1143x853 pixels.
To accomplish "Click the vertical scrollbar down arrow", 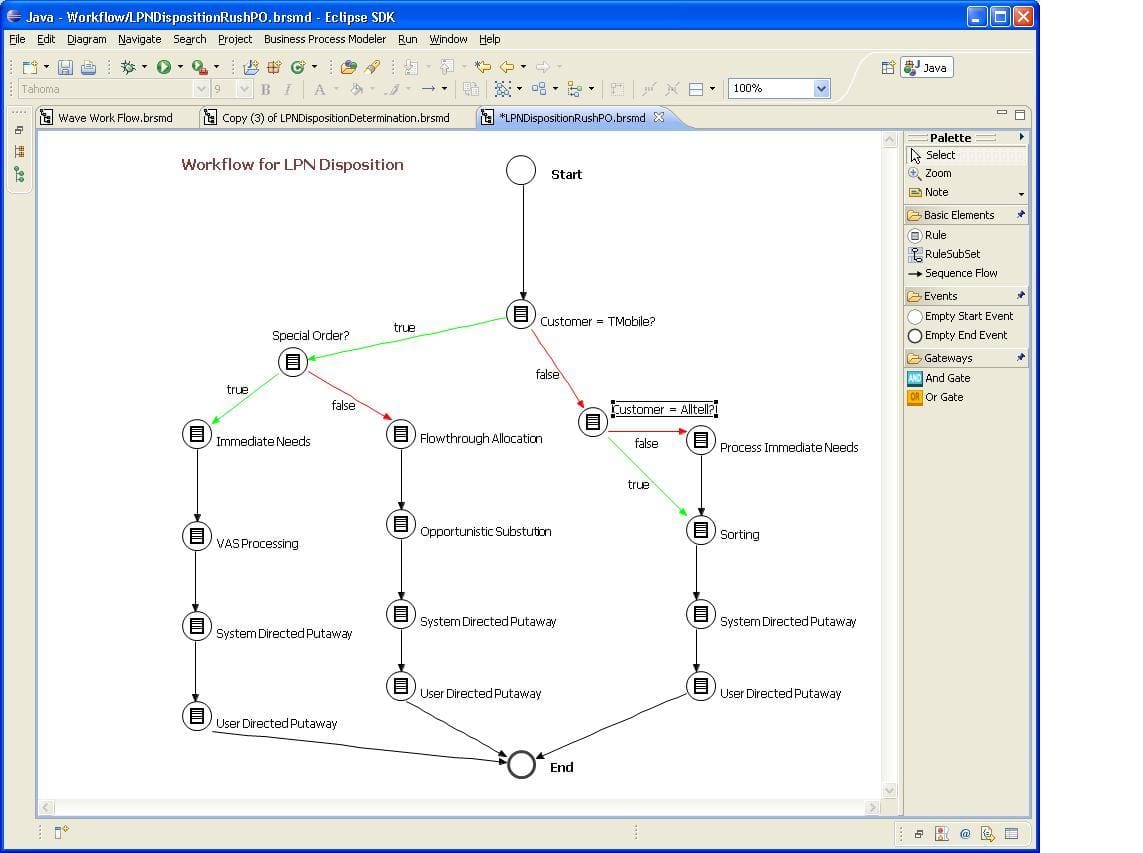I will tap(889, 790).
